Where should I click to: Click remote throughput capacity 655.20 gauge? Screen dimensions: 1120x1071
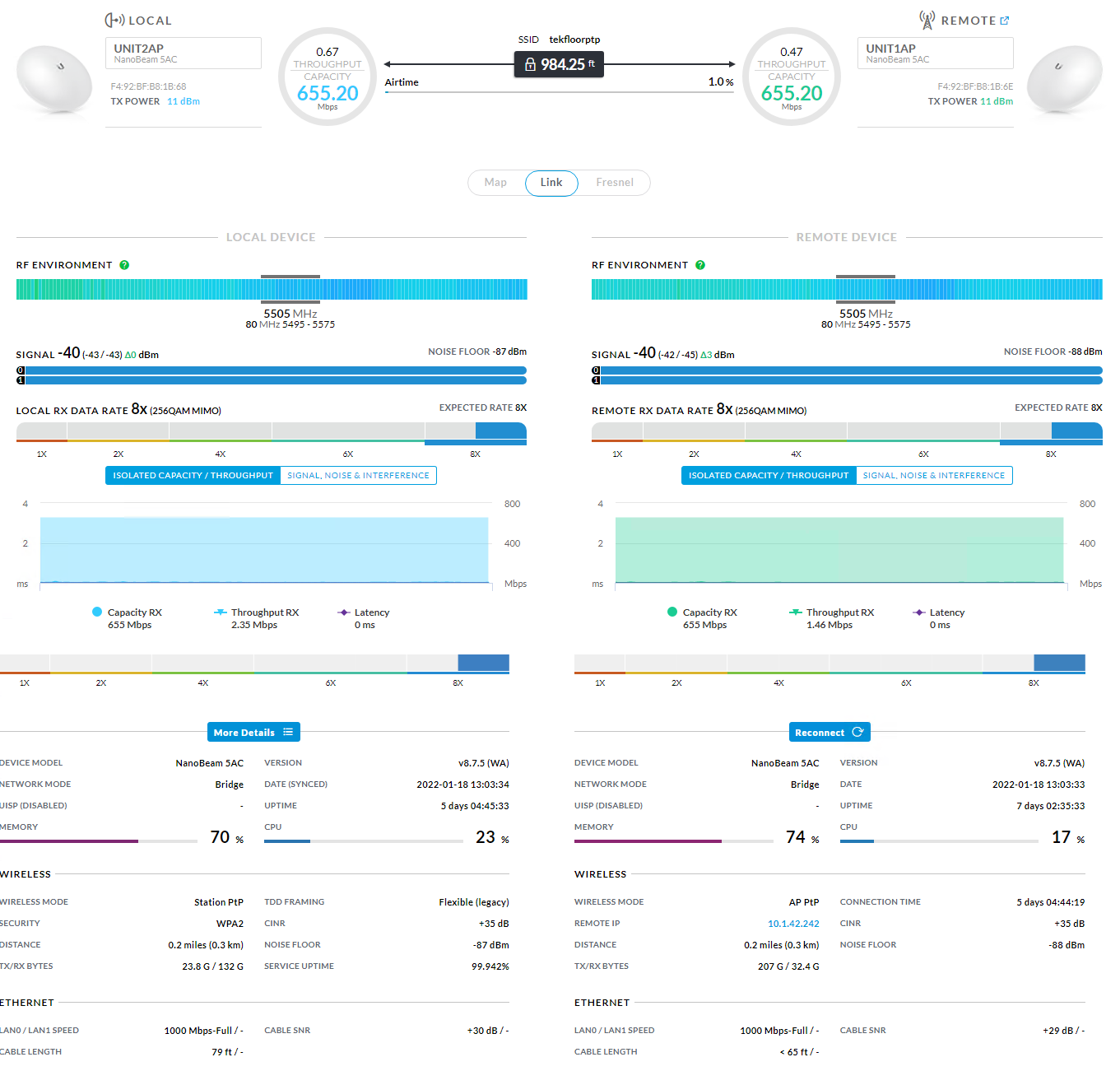tap(792, 77)
